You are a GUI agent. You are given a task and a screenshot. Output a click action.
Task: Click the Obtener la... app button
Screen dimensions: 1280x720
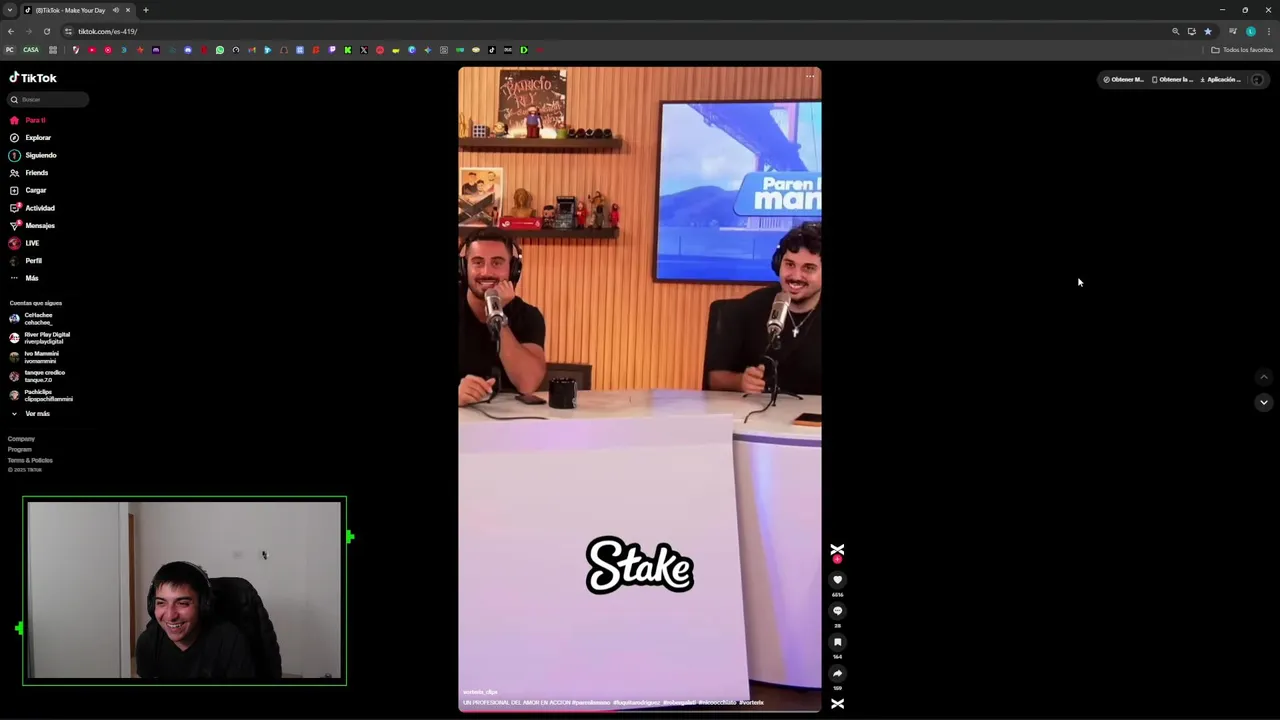(1172, 79)
